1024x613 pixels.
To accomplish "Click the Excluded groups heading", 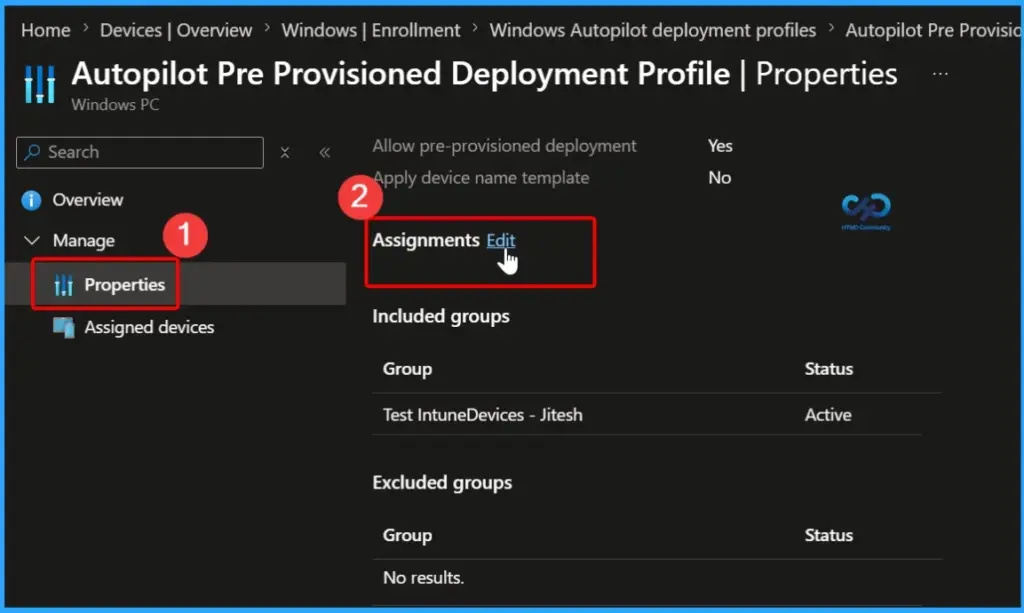I will pyautogui.click(x=442, y=482).
